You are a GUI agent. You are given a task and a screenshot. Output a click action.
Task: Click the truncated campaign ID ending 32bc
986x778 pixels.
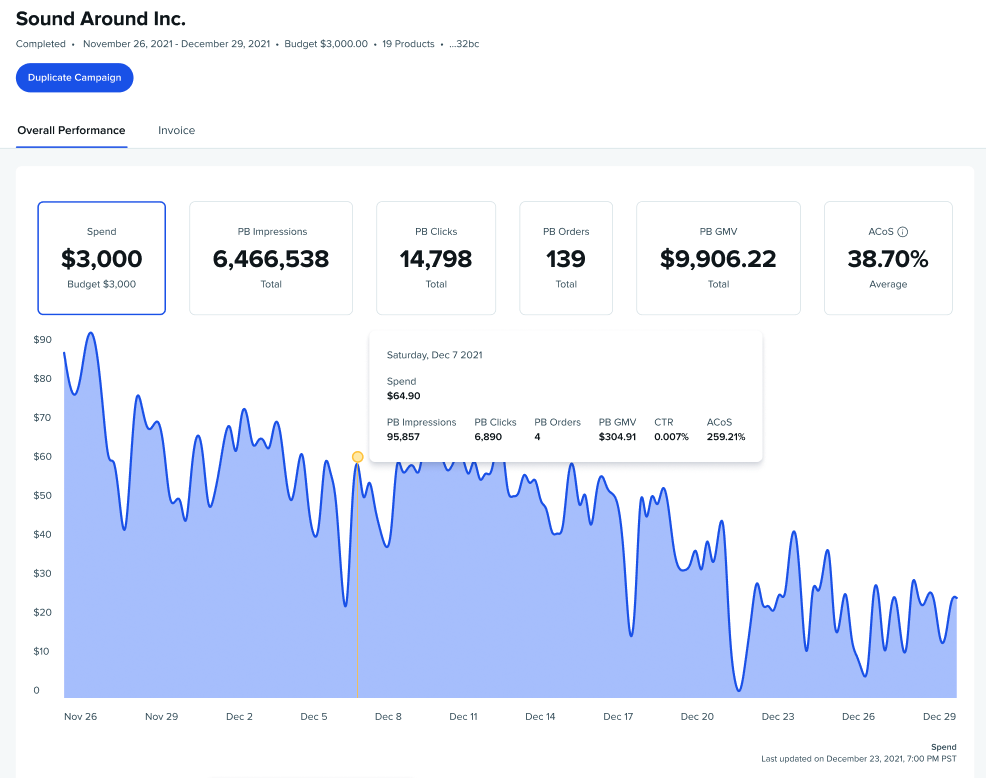464,44
